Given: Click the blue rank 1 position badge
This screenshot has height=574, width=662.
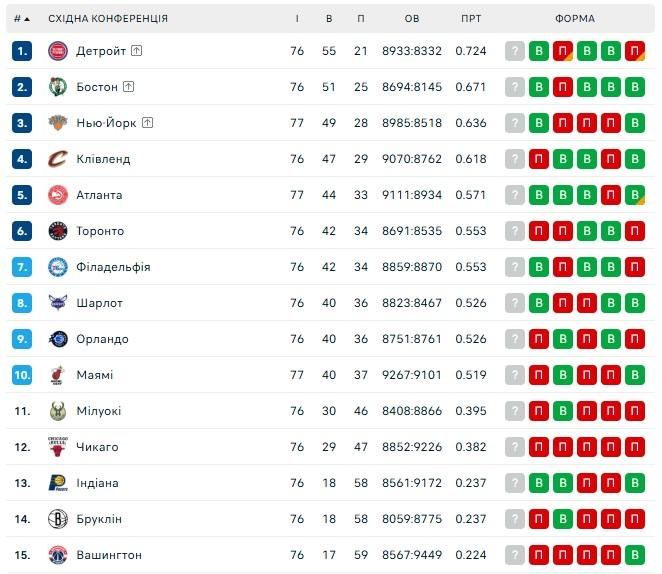Looking at the screenshot, I should 22,51.
